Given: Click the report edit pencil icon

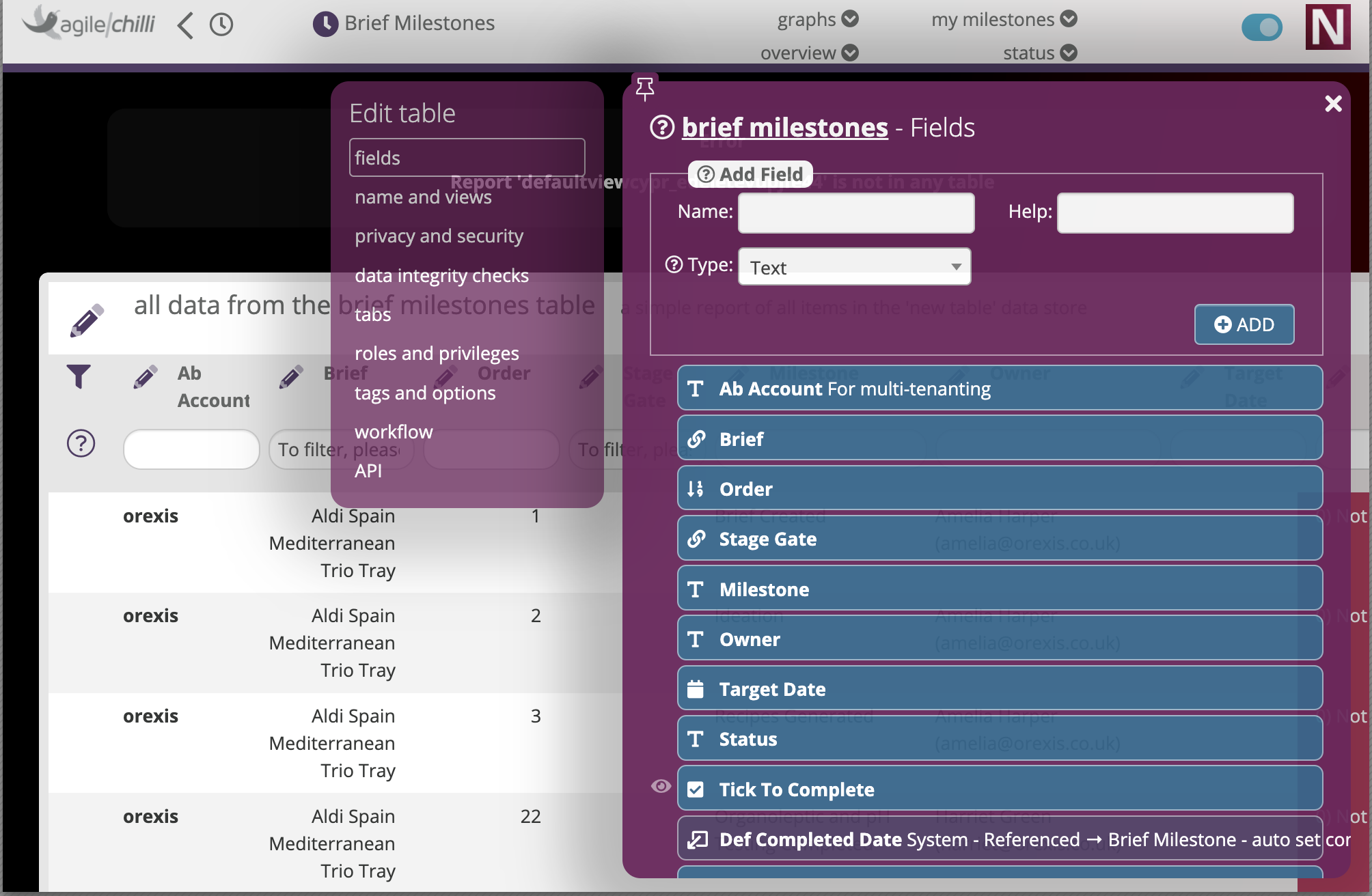Looking at the screenshot, I should point(87,320).
